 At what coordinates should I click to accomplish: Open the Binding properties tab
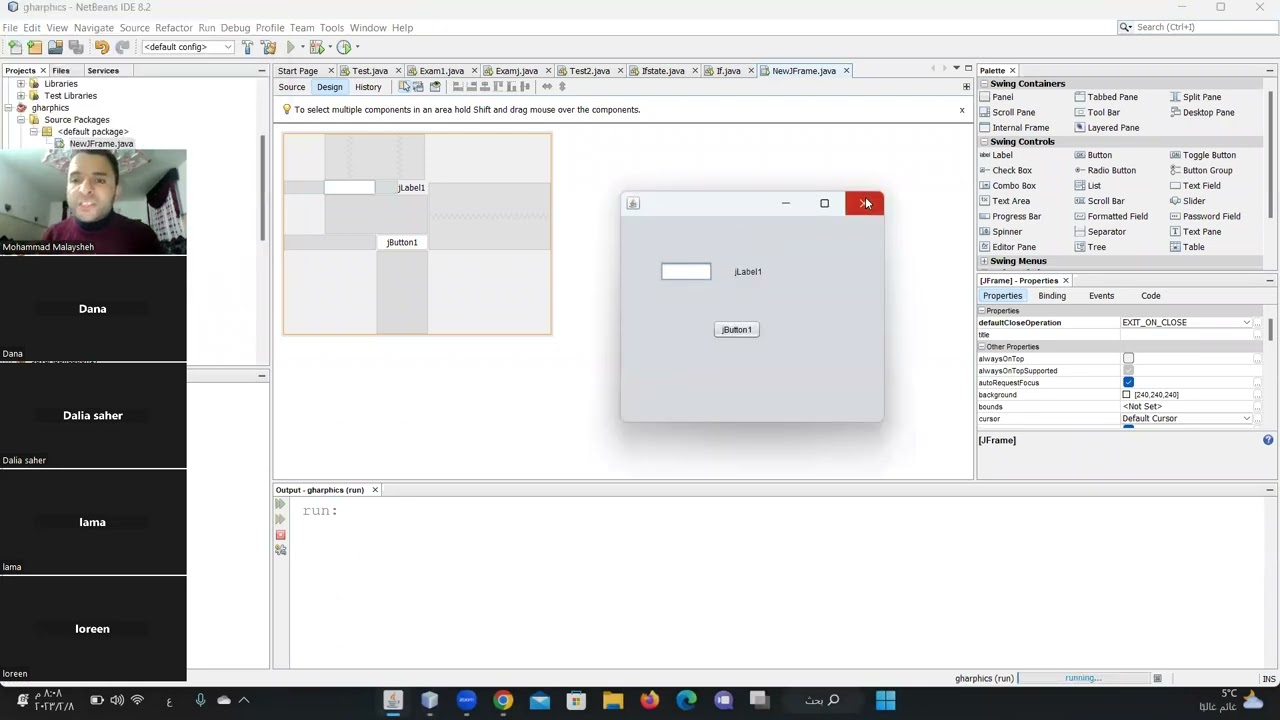[1052, 296]
